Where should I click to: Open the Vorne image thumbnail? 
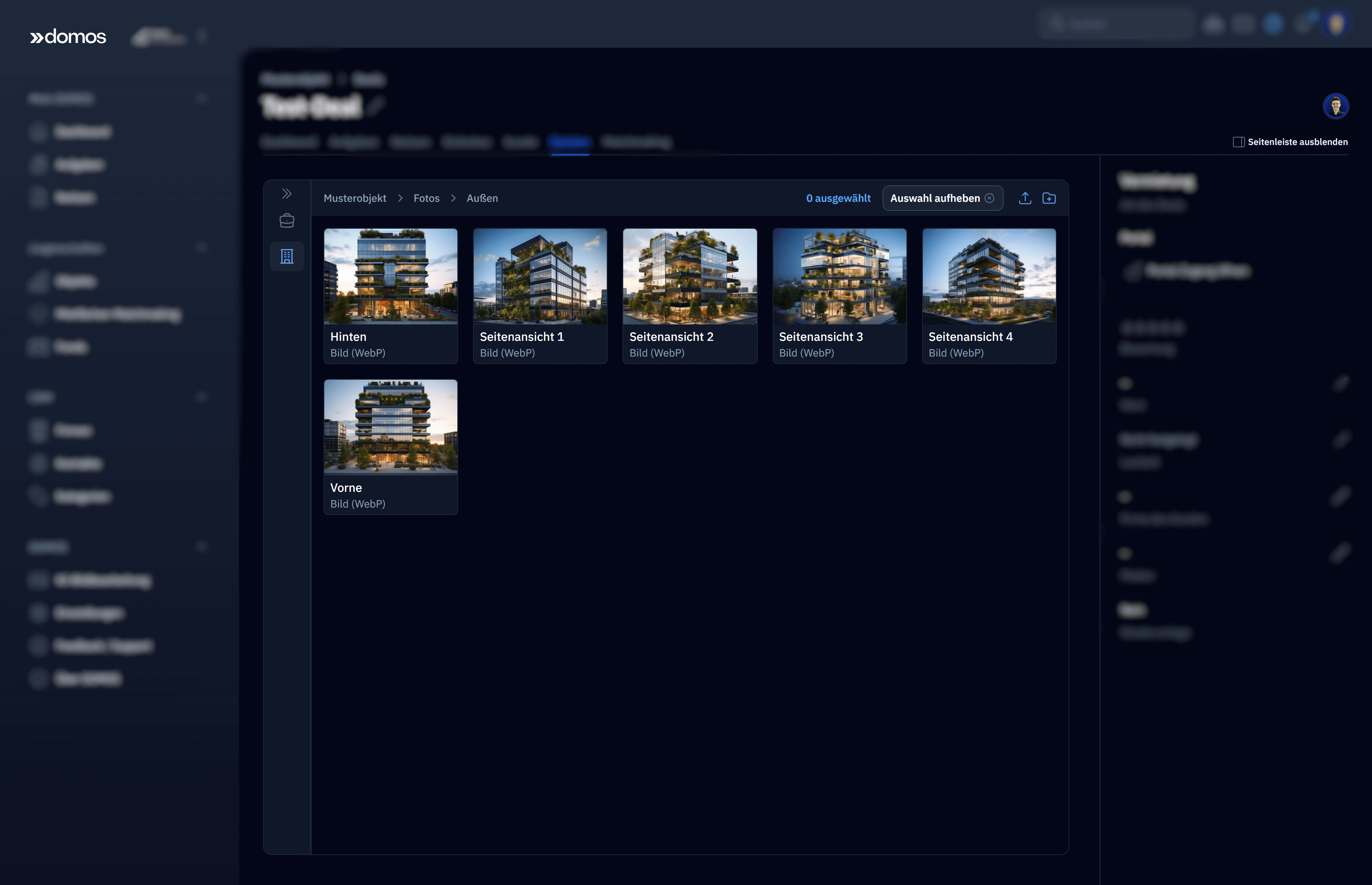(x=391, y=427)
